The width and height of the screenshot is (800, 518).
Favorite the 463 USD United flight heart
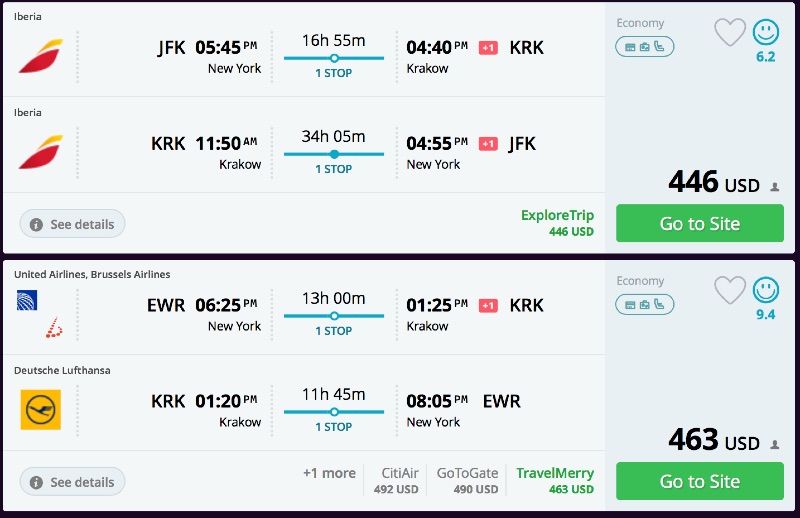pos(730,290)
